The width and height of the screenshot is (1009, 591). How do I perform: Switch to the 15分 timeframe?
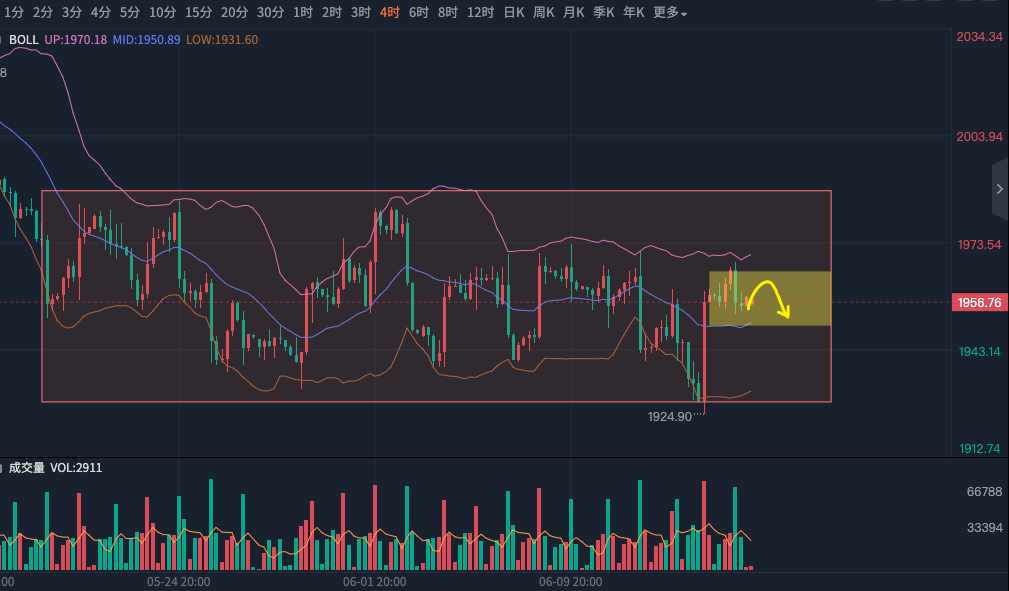coord(198,13)
